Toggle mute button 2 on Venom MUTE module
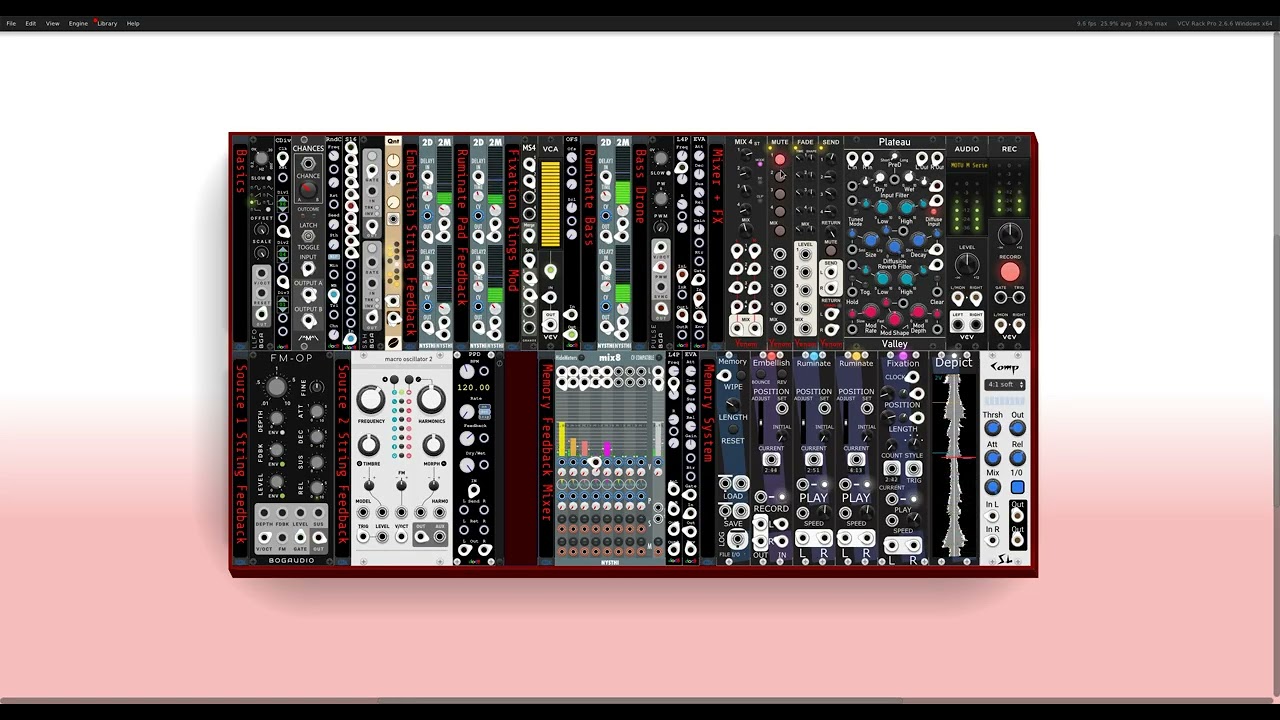The image size is (1280, 720). point(780,176)
